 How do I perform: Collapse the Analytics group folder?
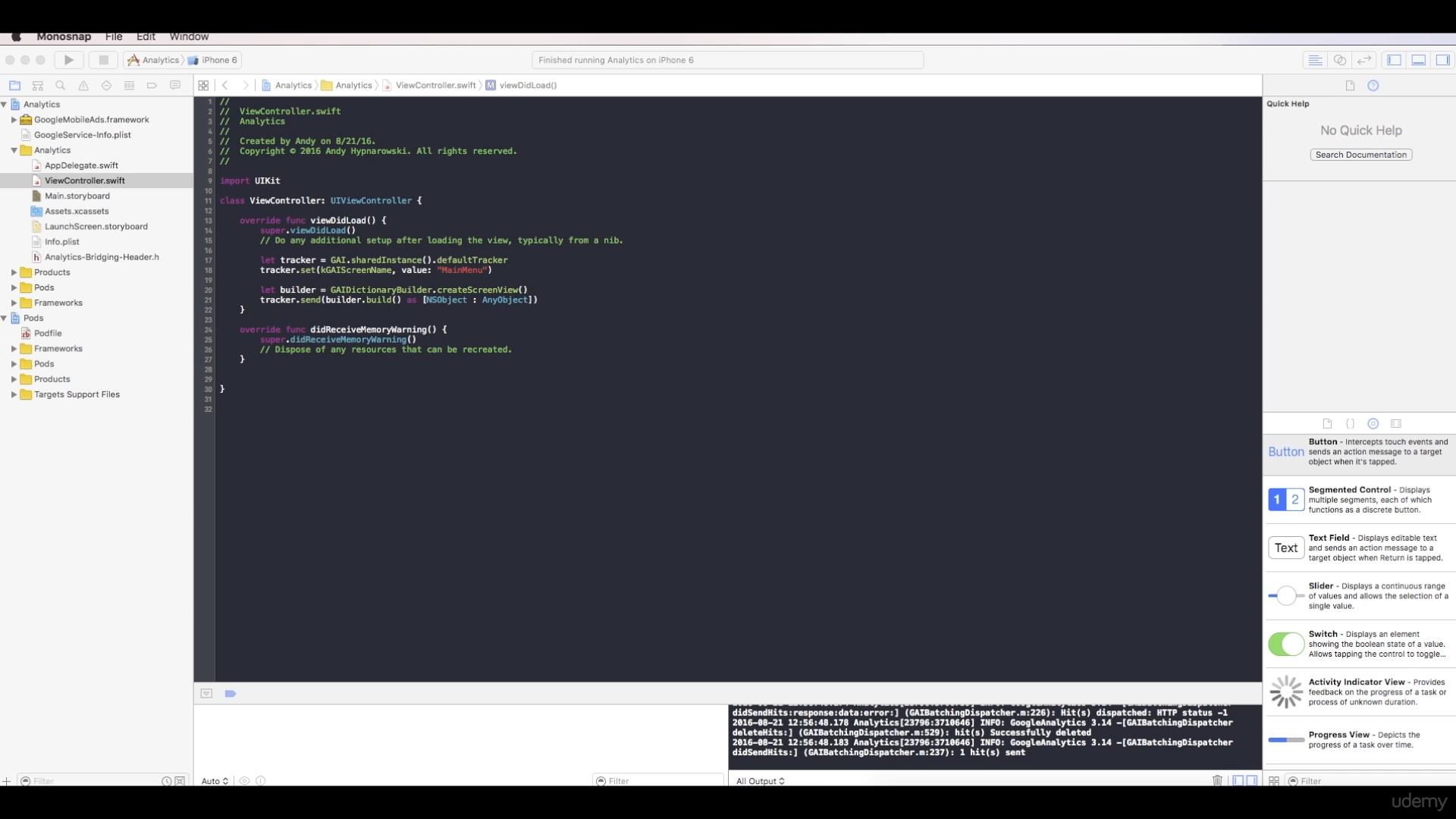pos(14,150)
